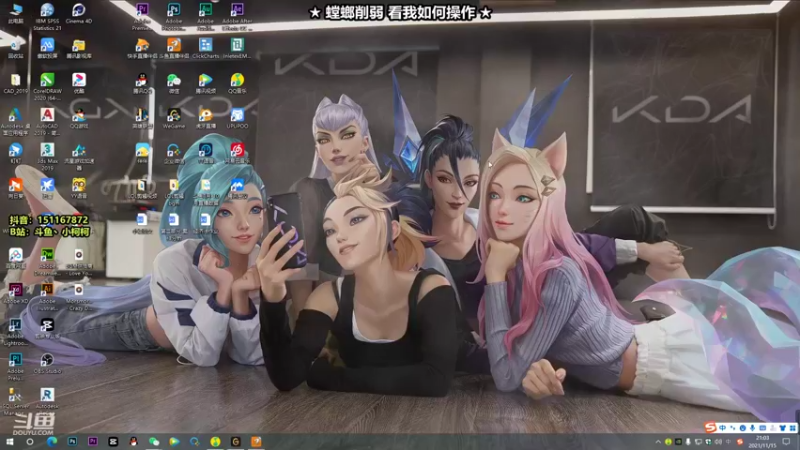Image resolution: width=800 pixels, height=450 pixels.
Task: Show hidden system tray icons
Action: (658, 441)
